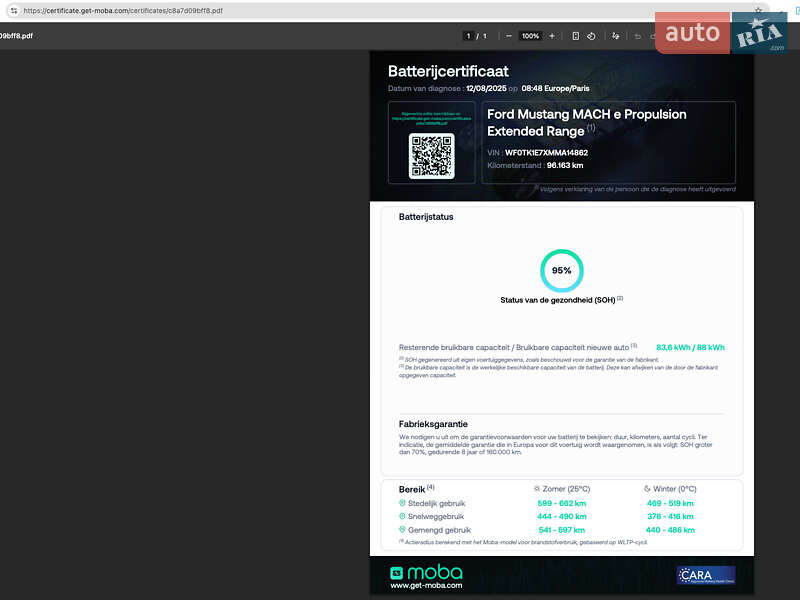The width and height of the screenshot is (800, 600).
Task: Click the CARA badge in footer
Action: point(706,575)
